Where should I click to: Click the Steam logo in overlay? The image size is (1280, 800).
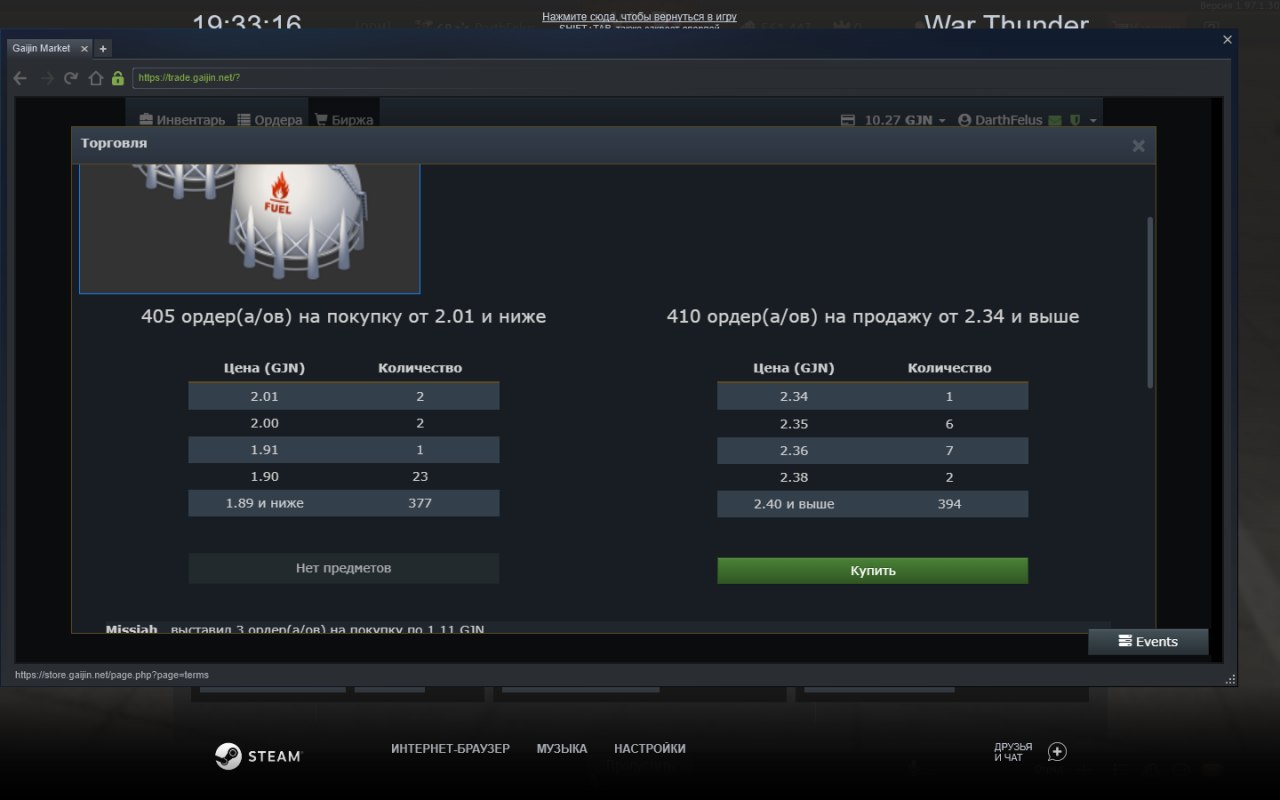pos(257,756)
